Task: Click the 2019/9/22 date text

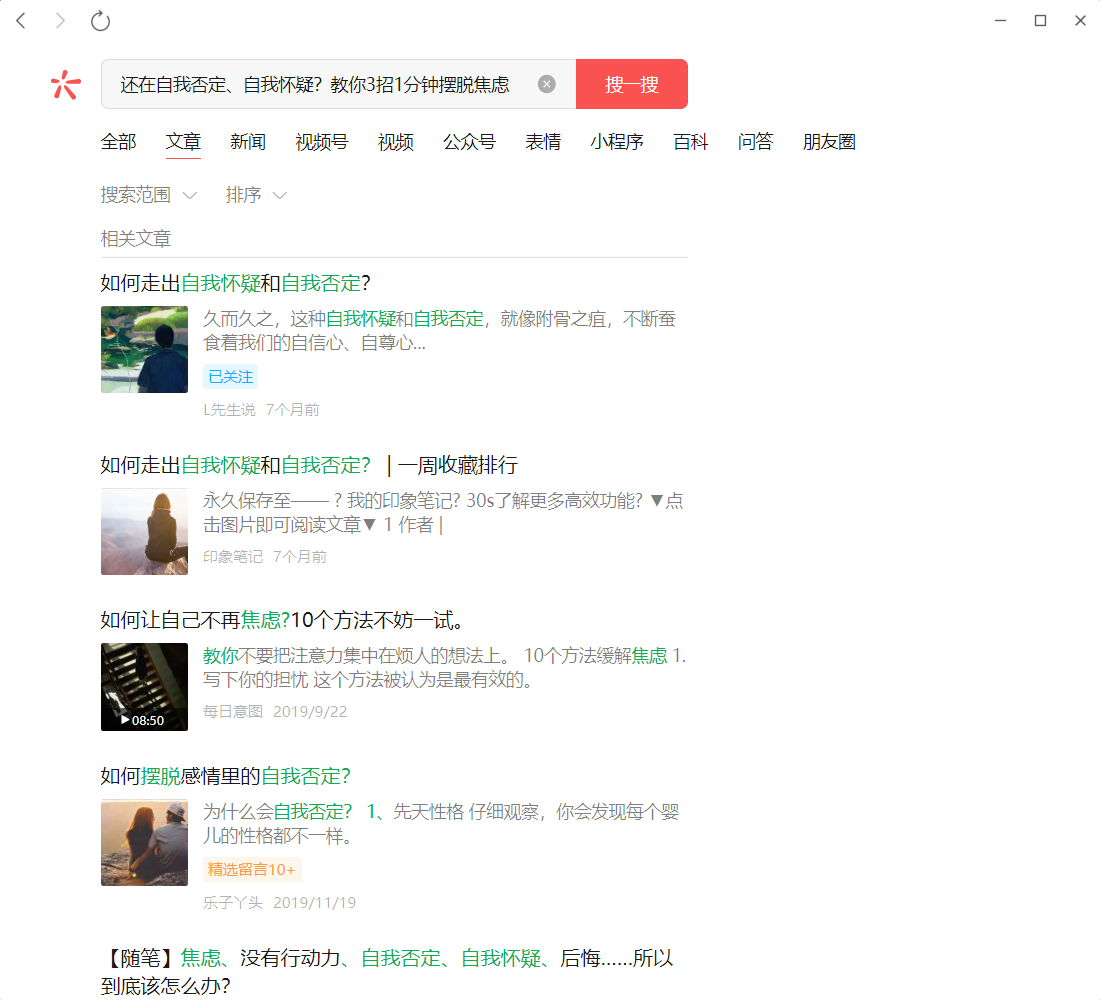Action: click(310, 712)
